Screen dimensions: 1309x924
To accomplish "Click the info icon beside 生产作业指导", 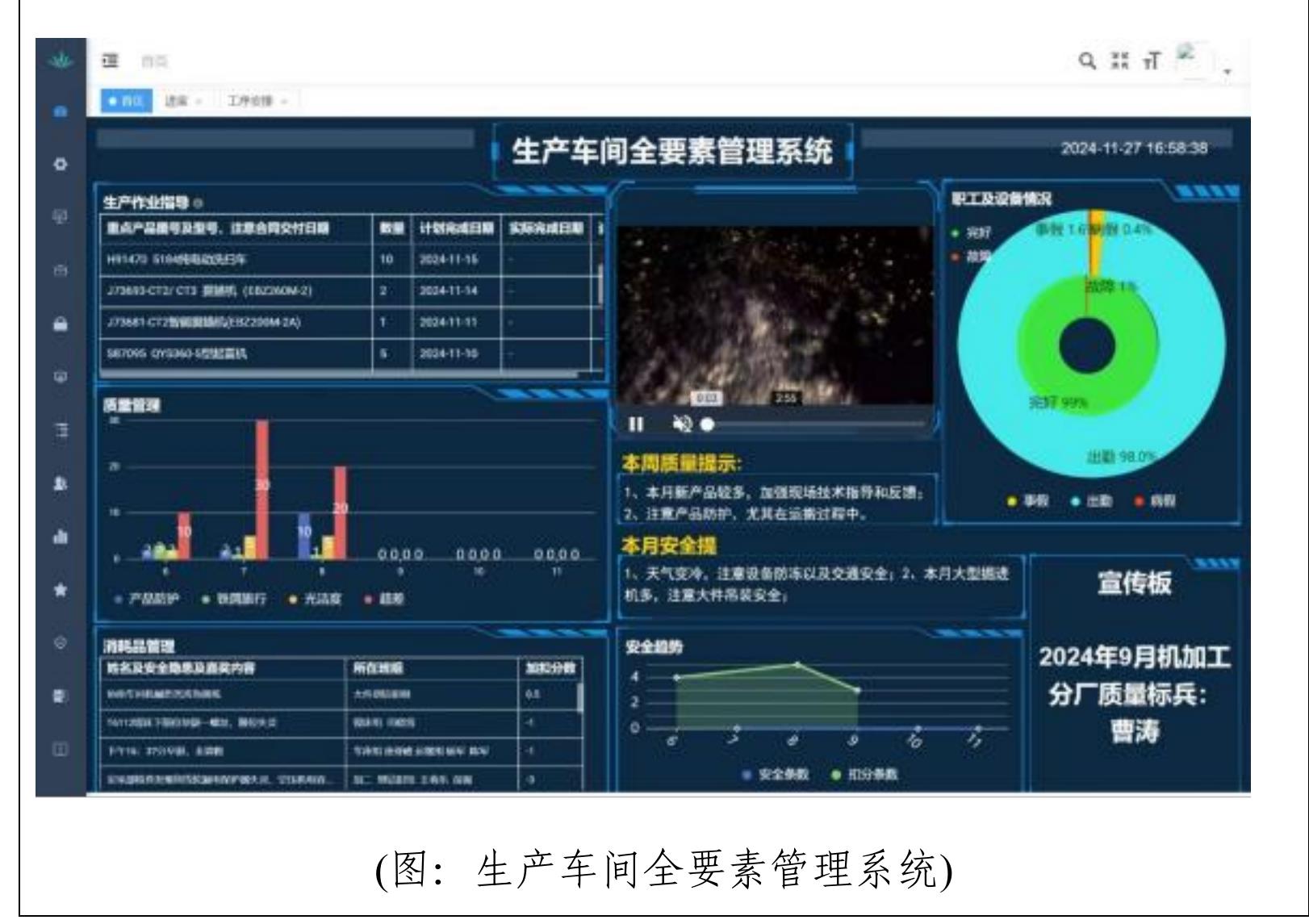I will (199, 203).
